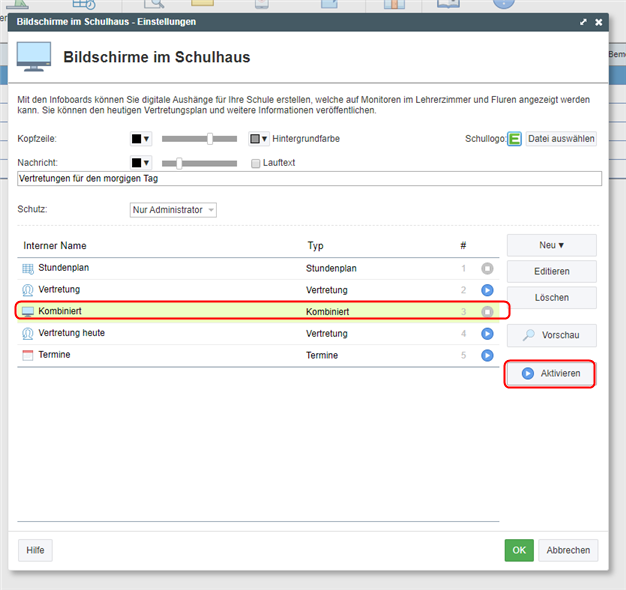The width and height of the screenshot is (626, 590).
Task: Adjust the Kopfzeile size slider
Action: coord(210,139)
